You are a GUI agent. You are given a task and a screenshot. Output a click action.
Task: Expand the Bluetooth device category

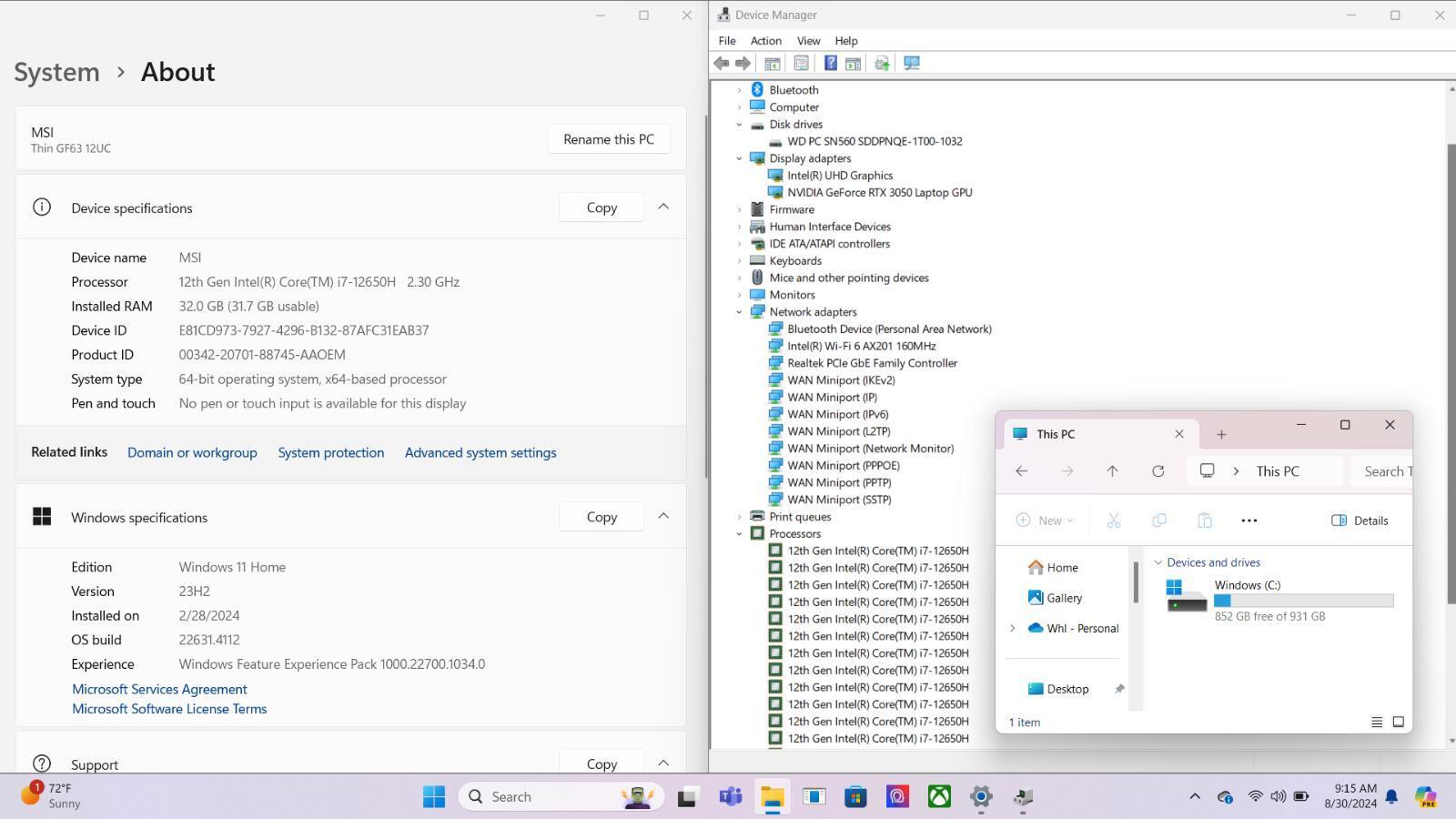(740, 90)
